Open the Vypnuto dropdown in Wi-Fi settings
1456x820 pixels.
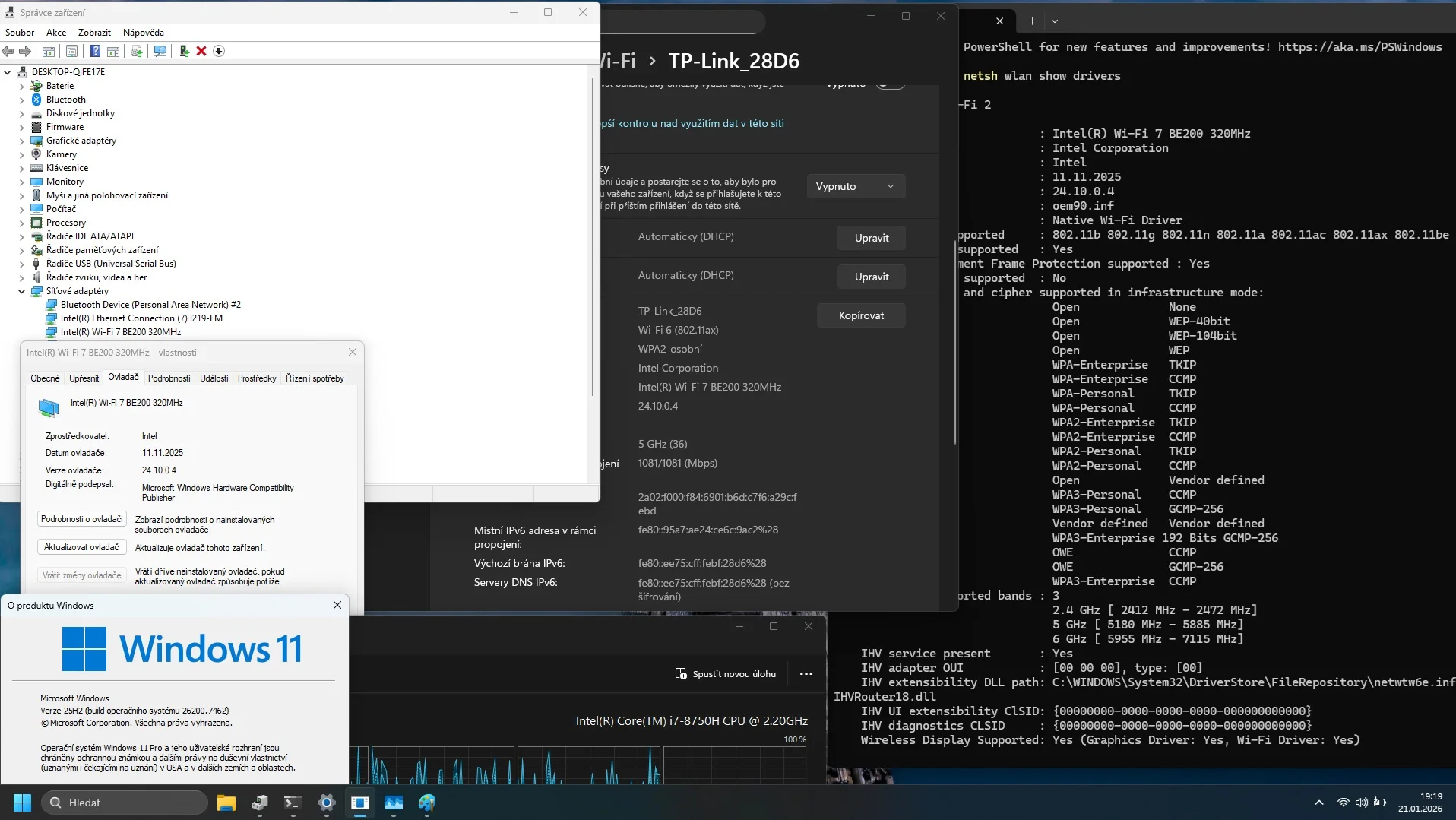click(x=856, y=186)
